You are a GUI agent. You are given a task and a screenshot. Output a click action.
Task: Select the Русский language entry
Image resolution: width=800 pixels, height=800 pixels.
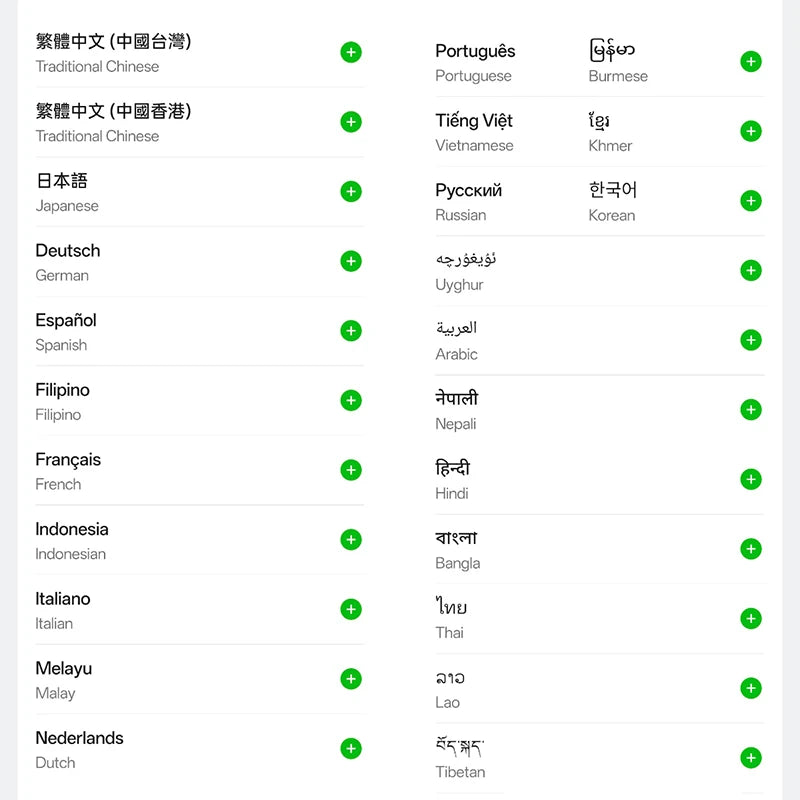point(468,202)
